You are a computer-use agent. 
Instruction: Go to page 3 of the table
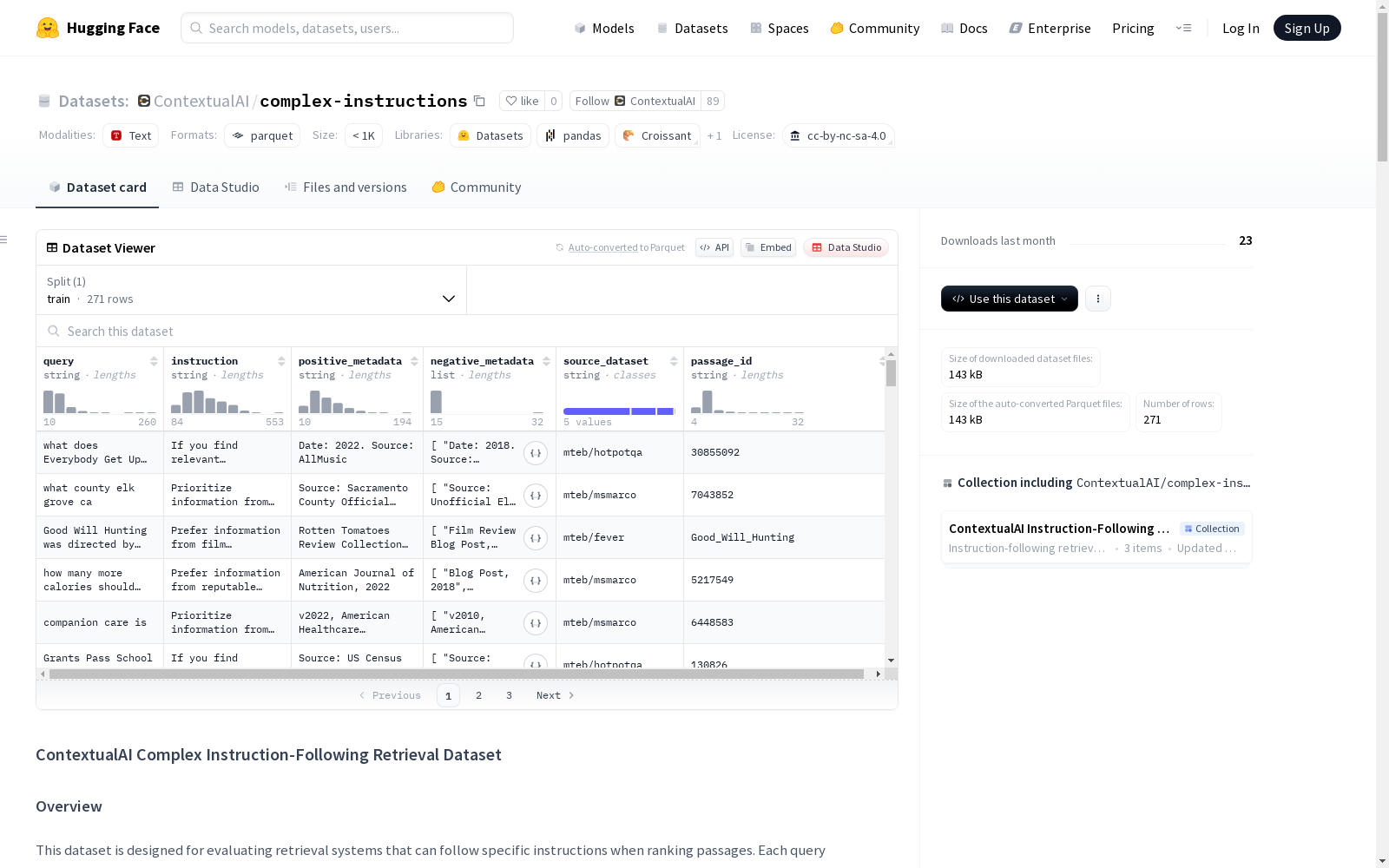[509, 695]
